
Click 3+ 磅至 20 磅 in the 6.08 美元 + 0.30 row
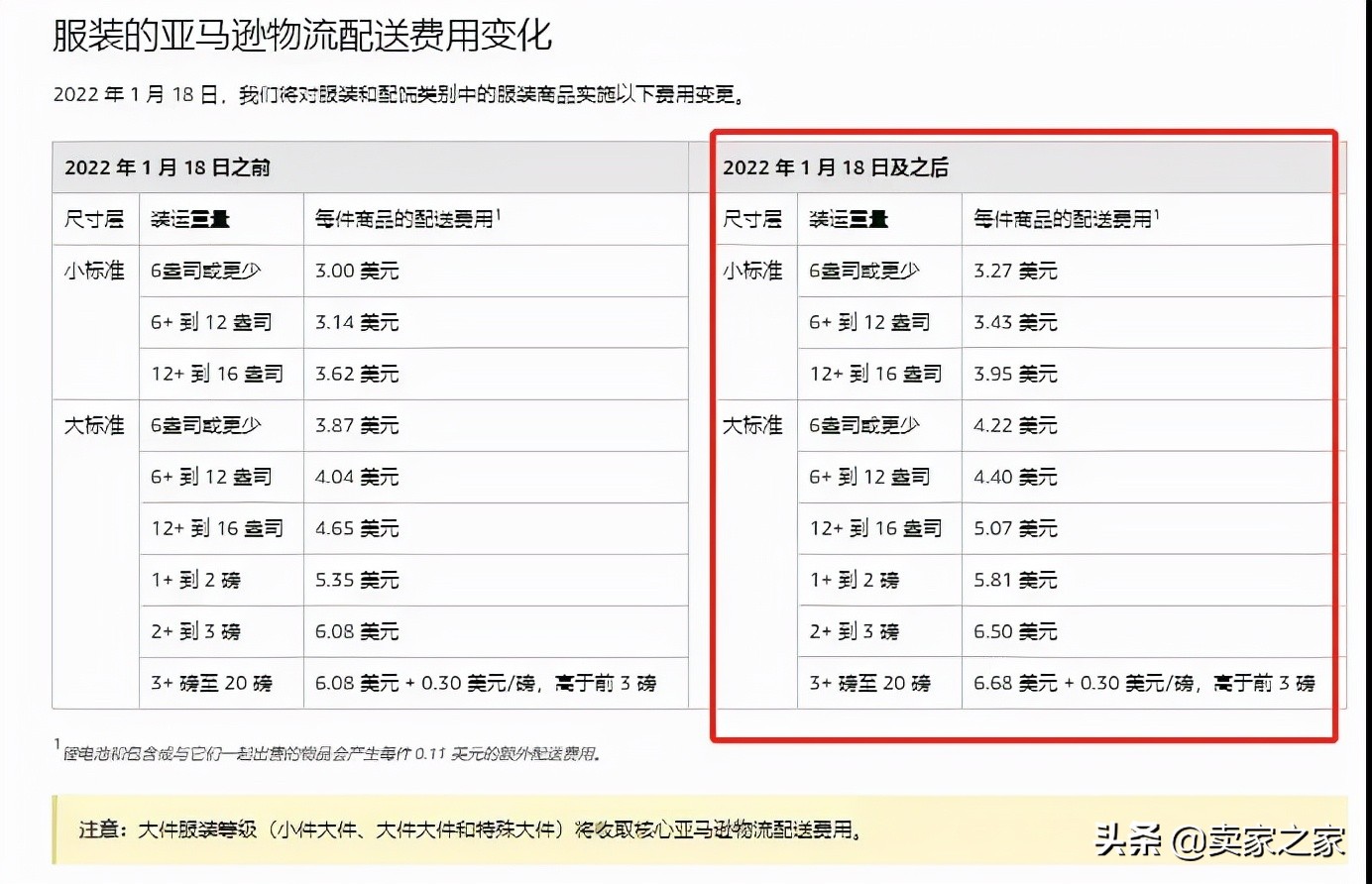pyautogui.click(x=211, y=683)
